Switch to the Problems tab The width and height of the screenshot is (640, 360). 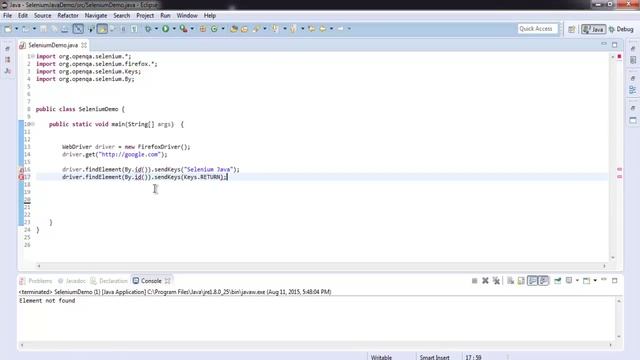36,281
